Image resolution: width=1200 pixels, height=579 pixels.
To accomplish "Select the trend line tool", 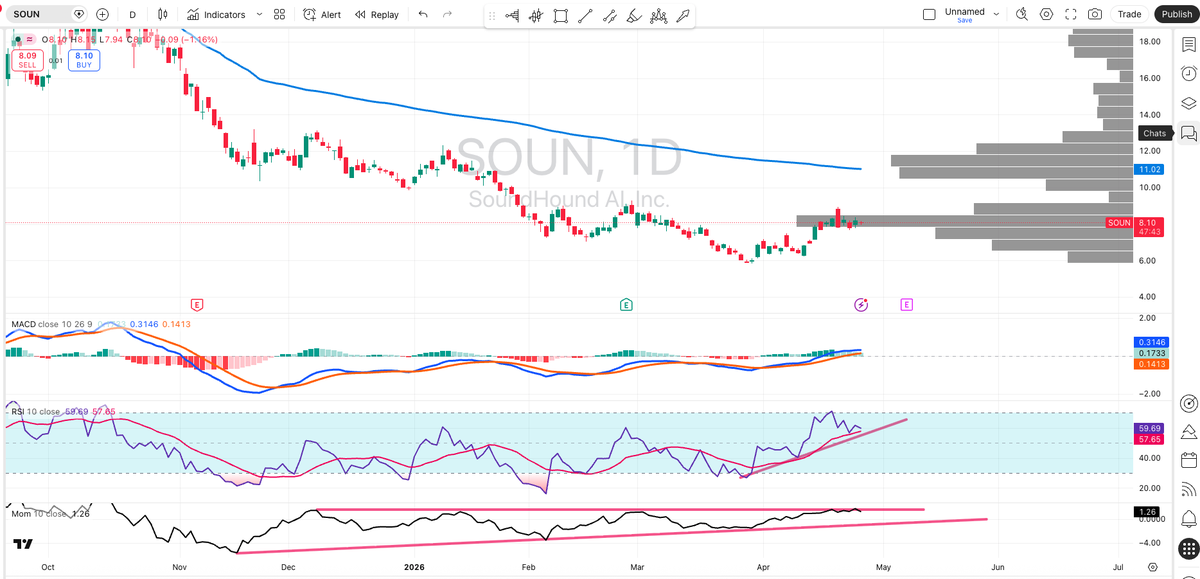I will click(x=585, y=16).
